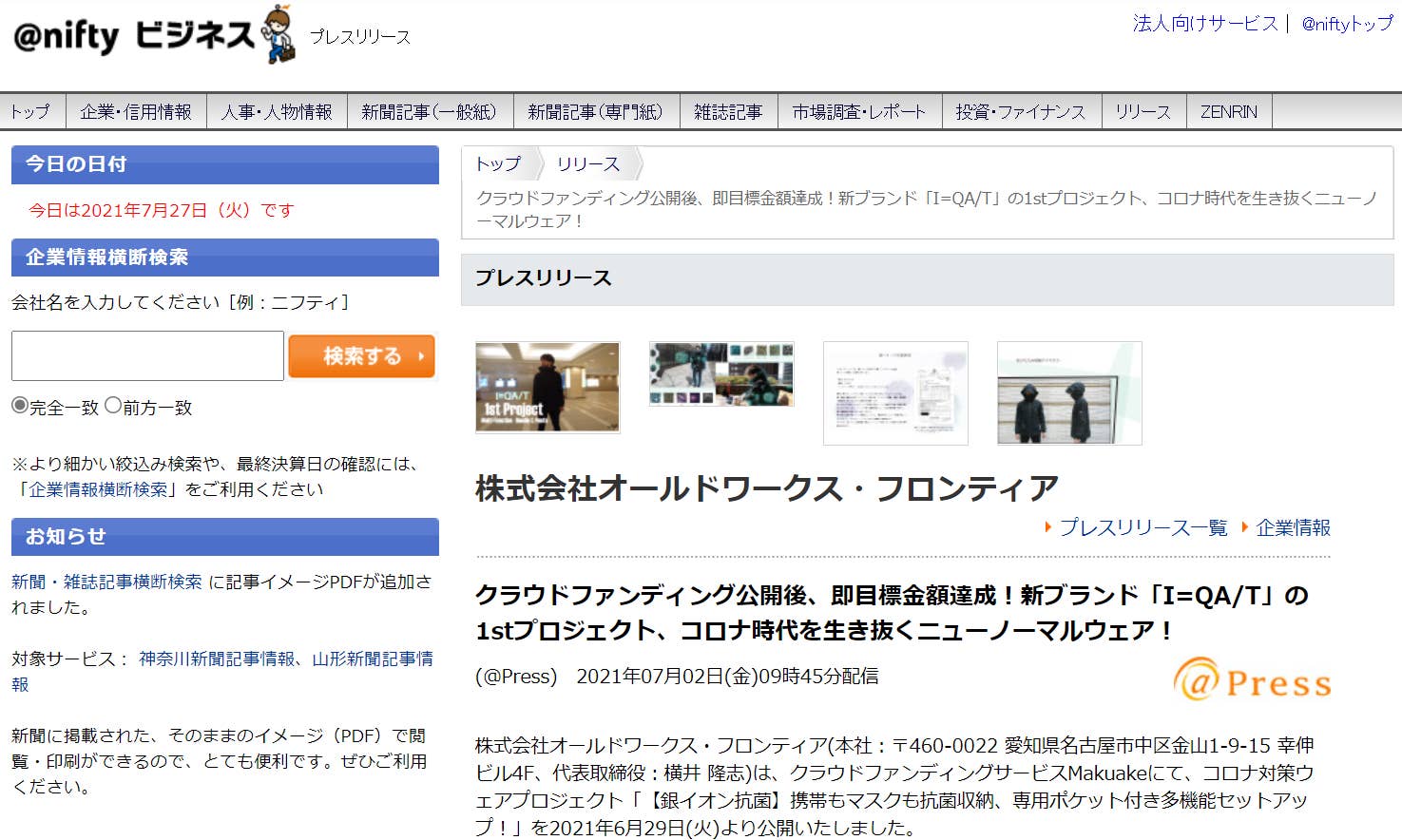
Task: Open the プレスリリース一覧 link
Action: [1143, 527]
